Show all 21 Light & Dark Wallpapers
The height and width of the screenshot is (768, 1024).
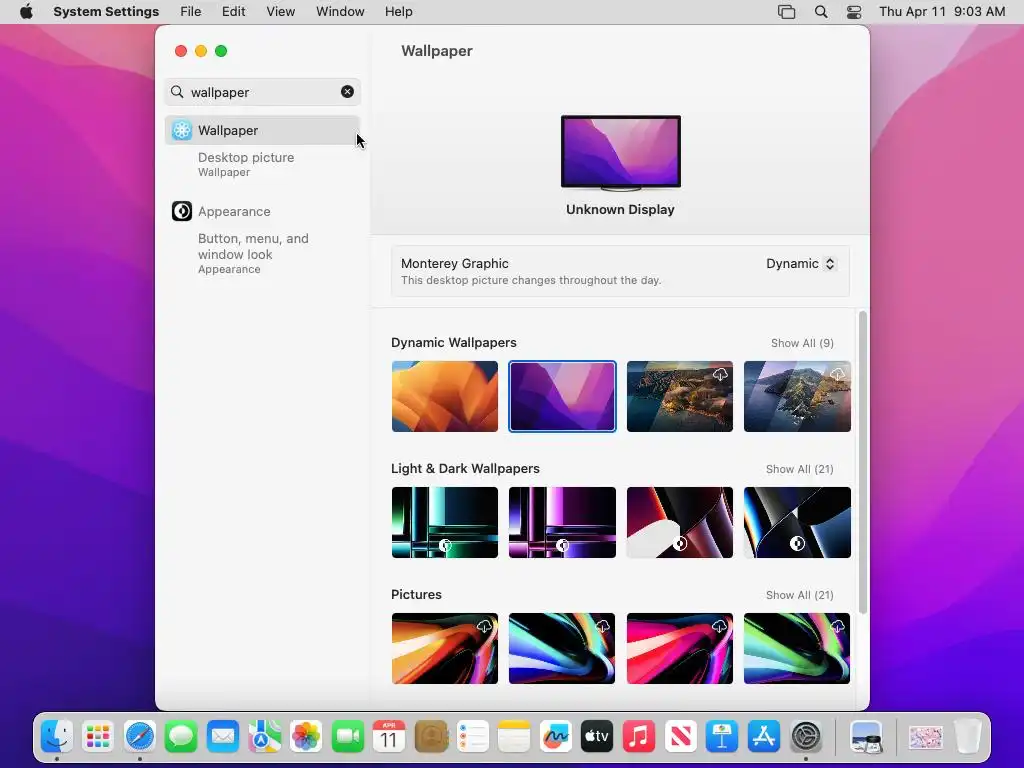[799, 469]
